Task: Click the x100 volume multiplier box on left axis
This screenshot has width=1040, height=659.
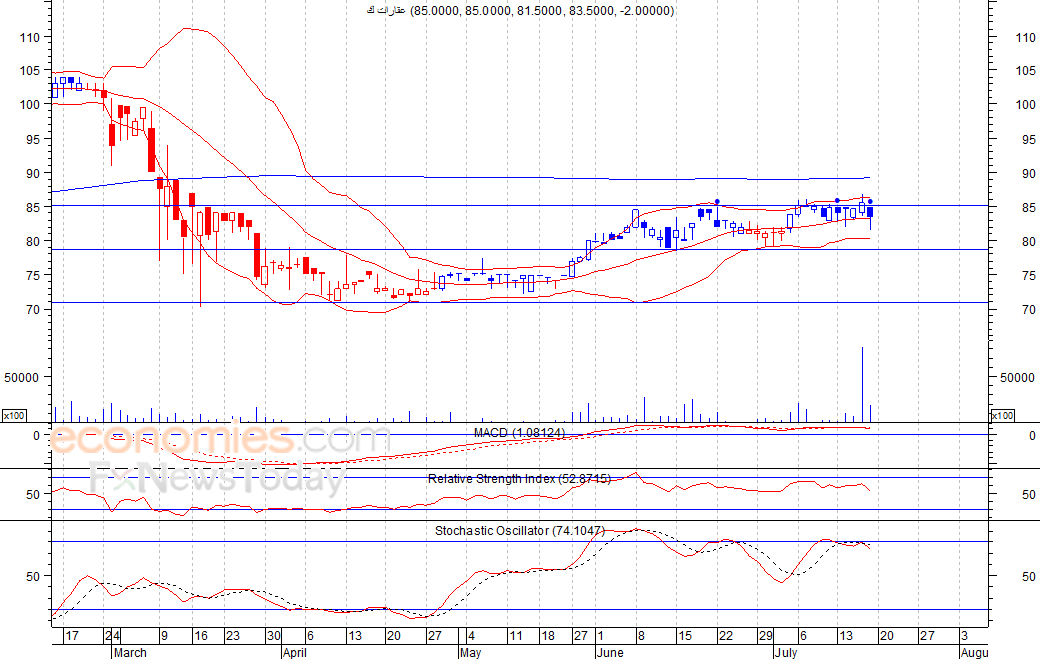Action: [x=14, y=416]
